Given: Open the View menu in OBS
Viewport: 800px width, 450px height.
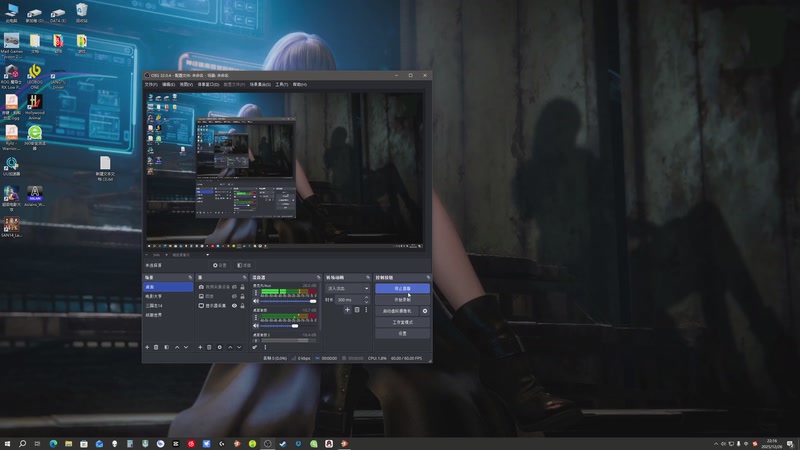Looking at the screenshot, I should pyautogui.click(x=186, y=84).
